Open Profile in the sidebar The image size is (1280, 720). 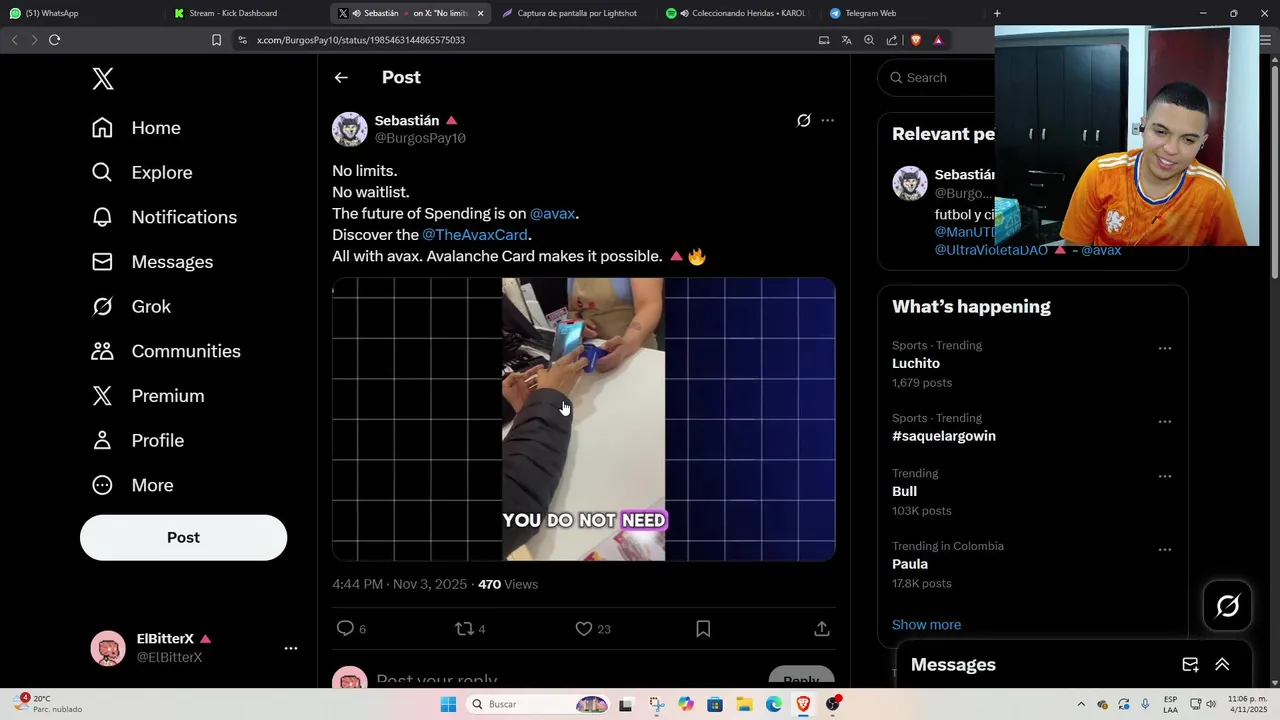coord(138,441)
